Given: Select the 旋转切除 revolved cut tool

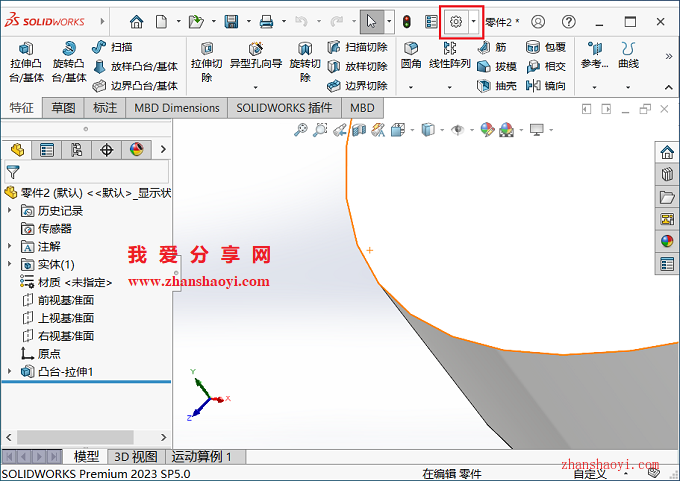Looking at the screenshot, I should tap(305, 62).
